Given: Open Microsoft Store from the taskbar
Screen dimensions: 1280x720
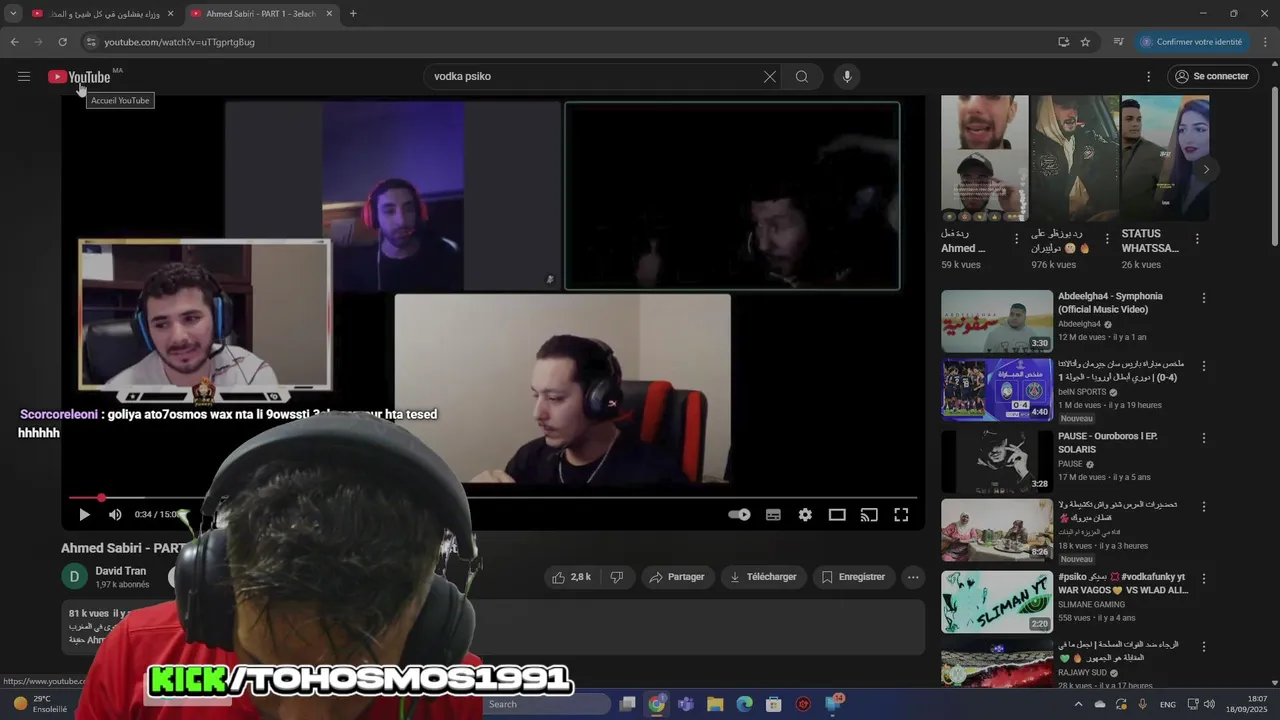Looking at the screenshot, I should [x=773, y=704].
